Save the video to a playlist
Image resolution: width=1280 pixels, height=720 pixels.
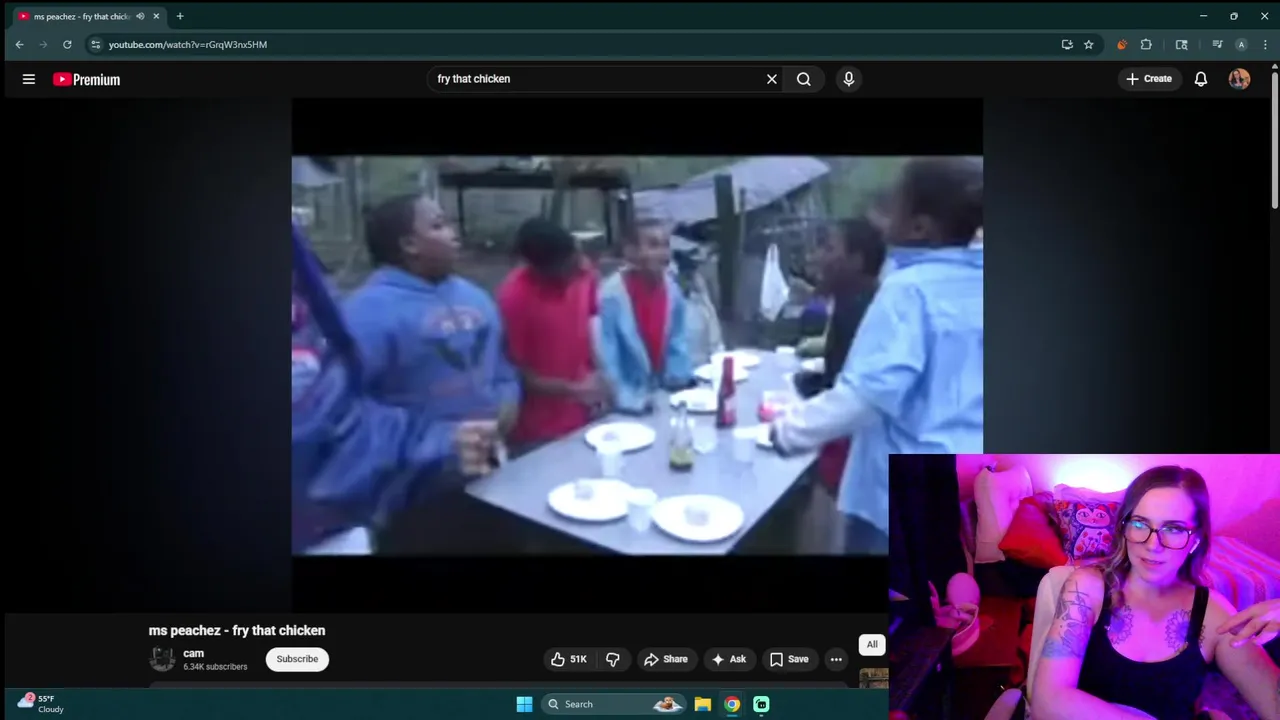coord(789,659)
